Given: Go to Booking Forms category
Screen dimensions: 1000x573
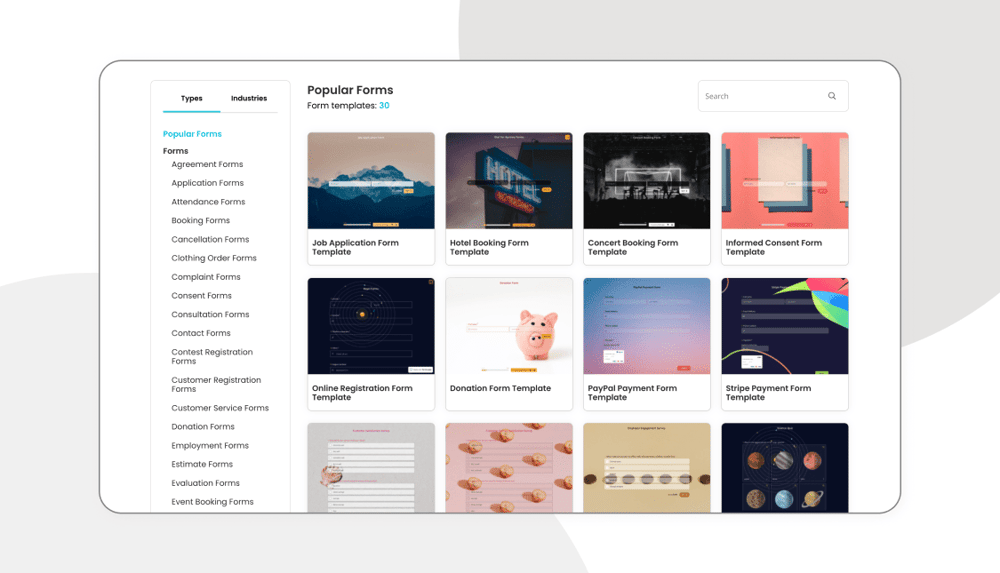Looking at the screenshot, I should [x=200, y=221].
